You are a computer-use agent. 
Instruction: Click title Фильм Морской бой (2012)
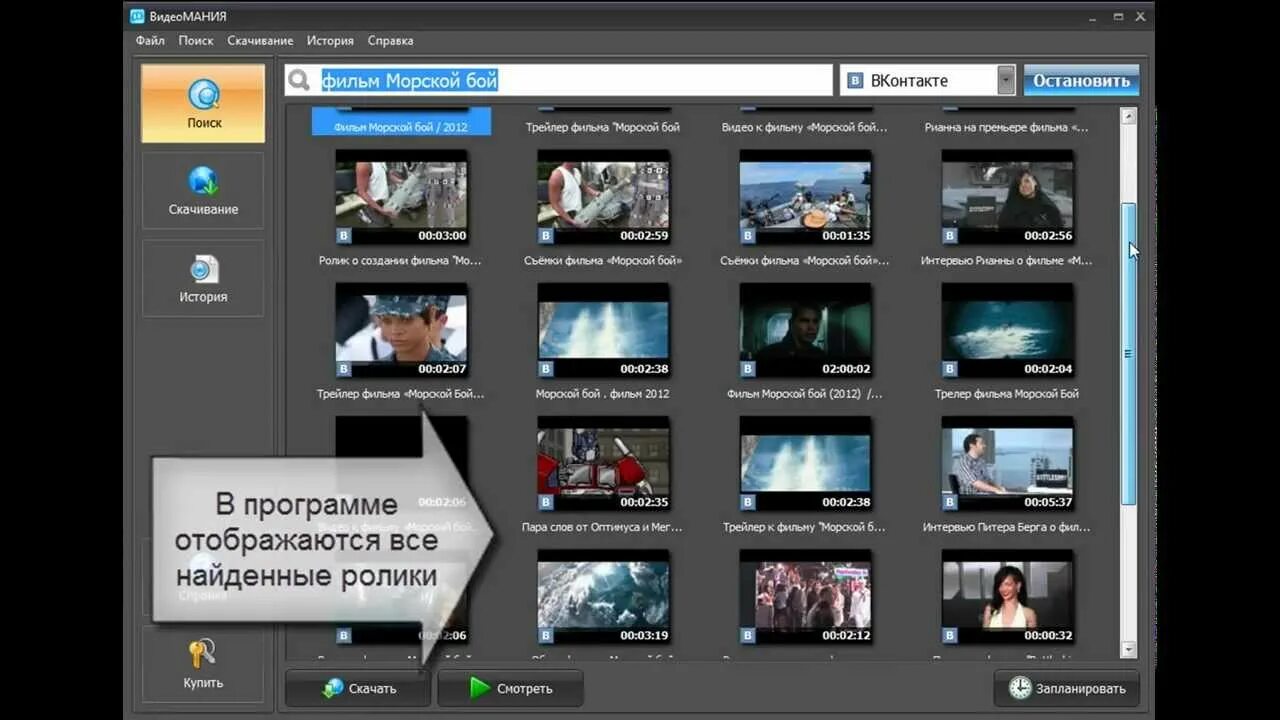click(805, 394)
